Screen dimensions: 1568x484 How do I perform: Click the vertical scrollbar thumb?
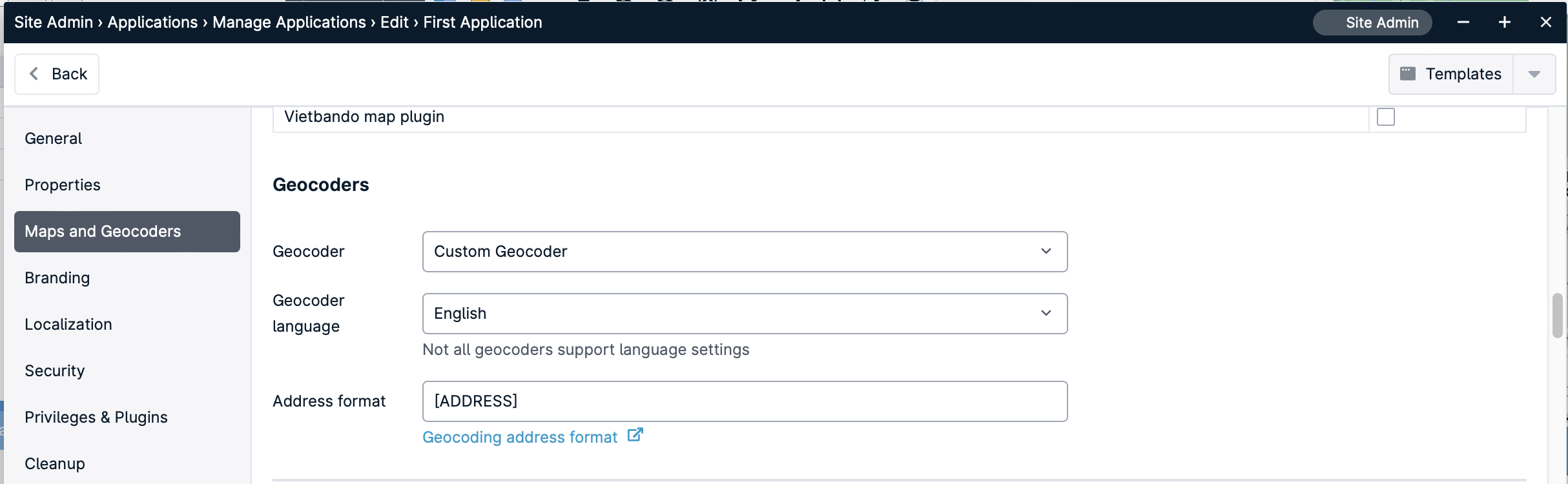(x=1558, y=316)
